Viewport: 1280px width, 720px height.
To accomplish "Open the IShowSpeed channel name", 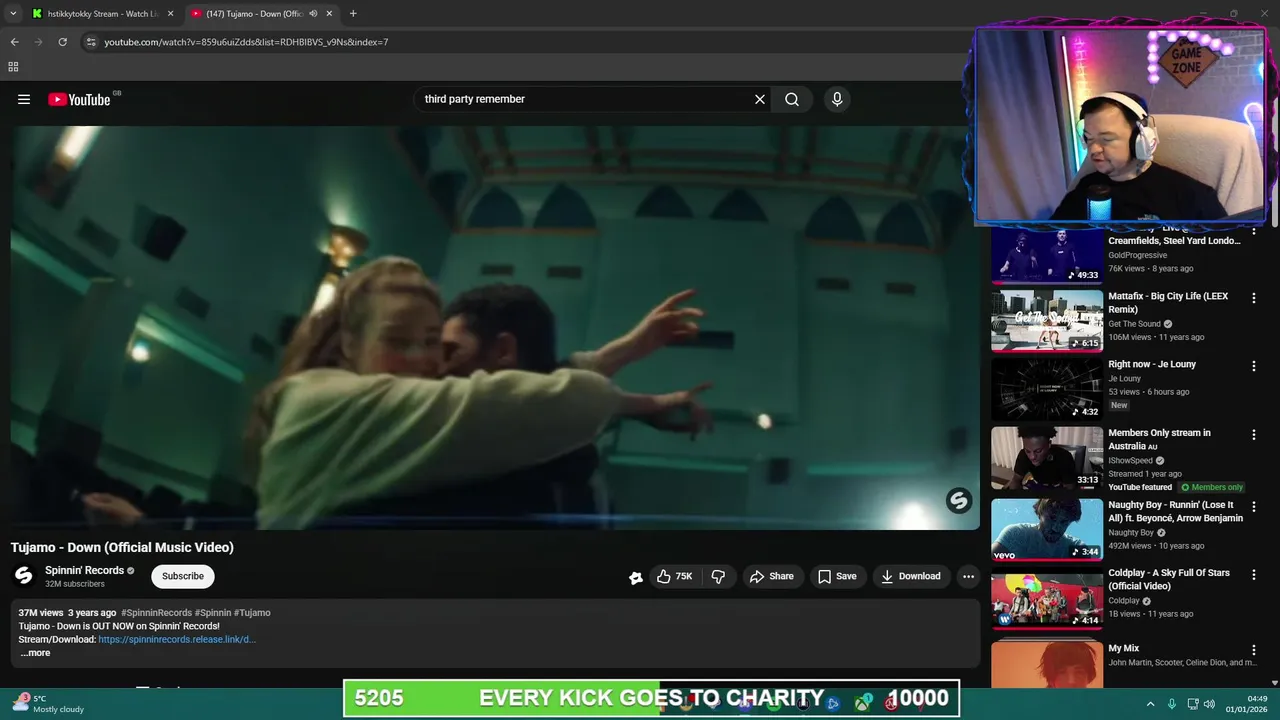I will [x=1131, y=461].
